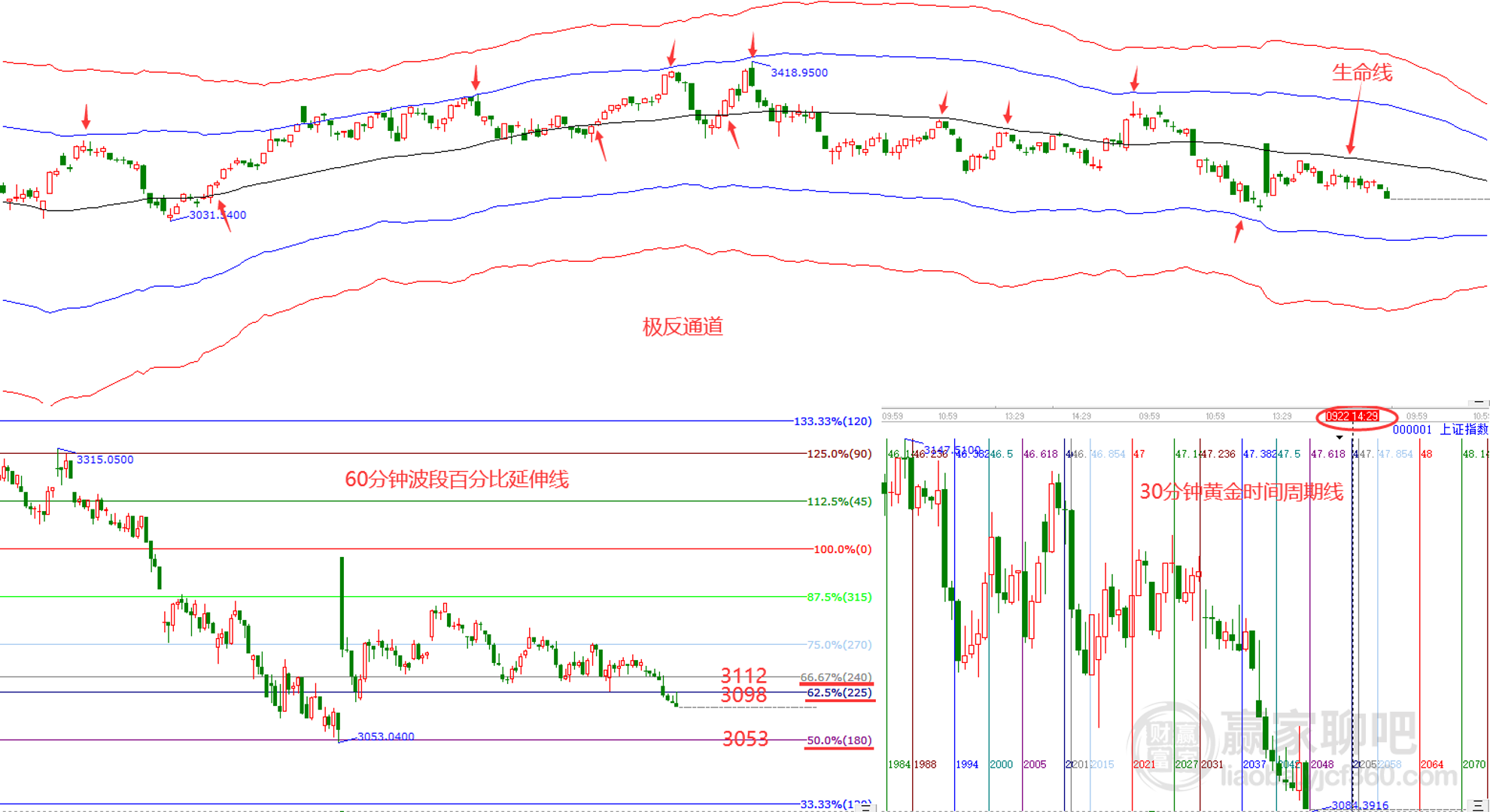Click the blue 47.382 cycle label
This screenshot has height=812, width=1490.
(x=1260, y=455)
